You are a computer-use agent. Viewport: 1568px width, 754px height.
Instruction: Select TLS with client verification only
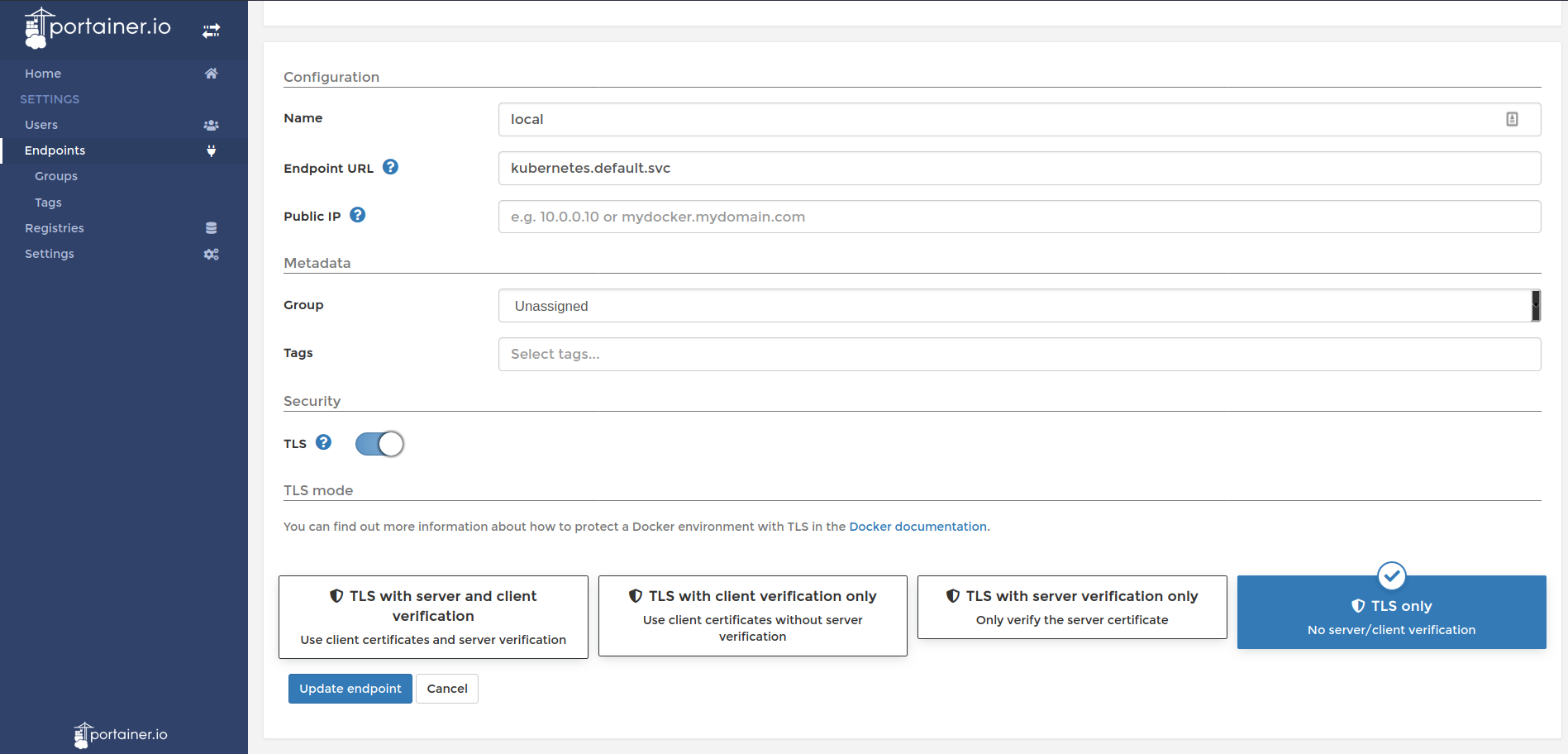coord(753,616)
